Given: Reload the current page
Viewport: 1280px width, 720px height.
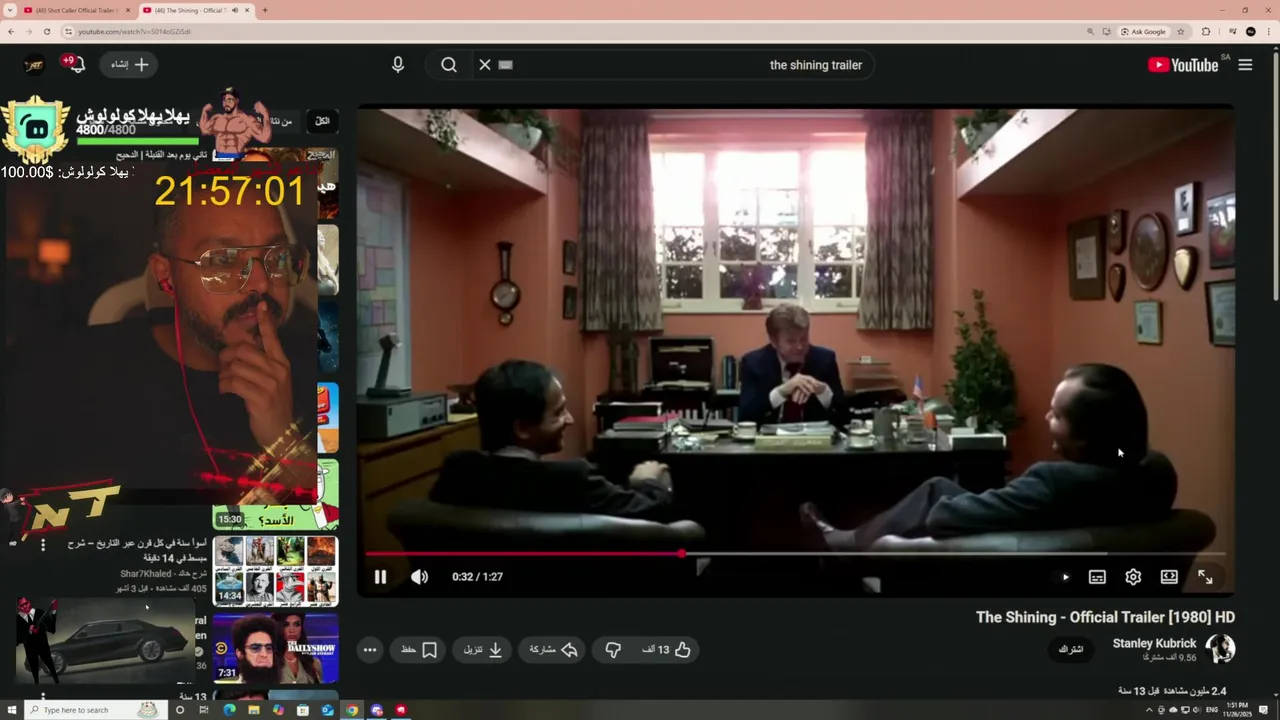Looking at the screenshot, I should click(x=46, y=31).
